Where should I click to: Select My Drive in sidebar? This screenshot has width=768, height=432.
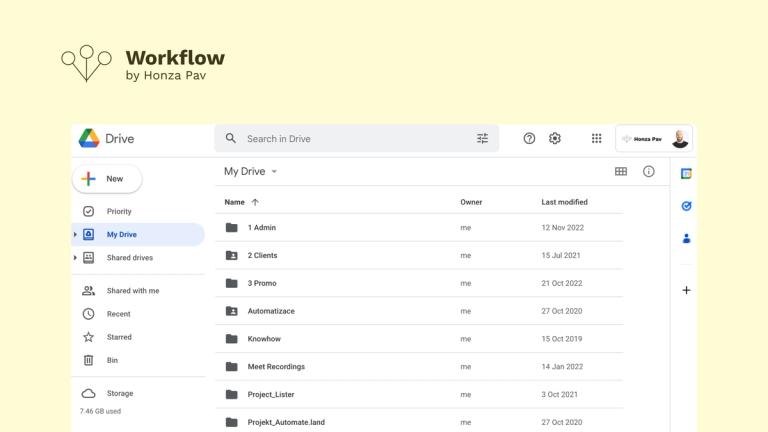(138, 235)
